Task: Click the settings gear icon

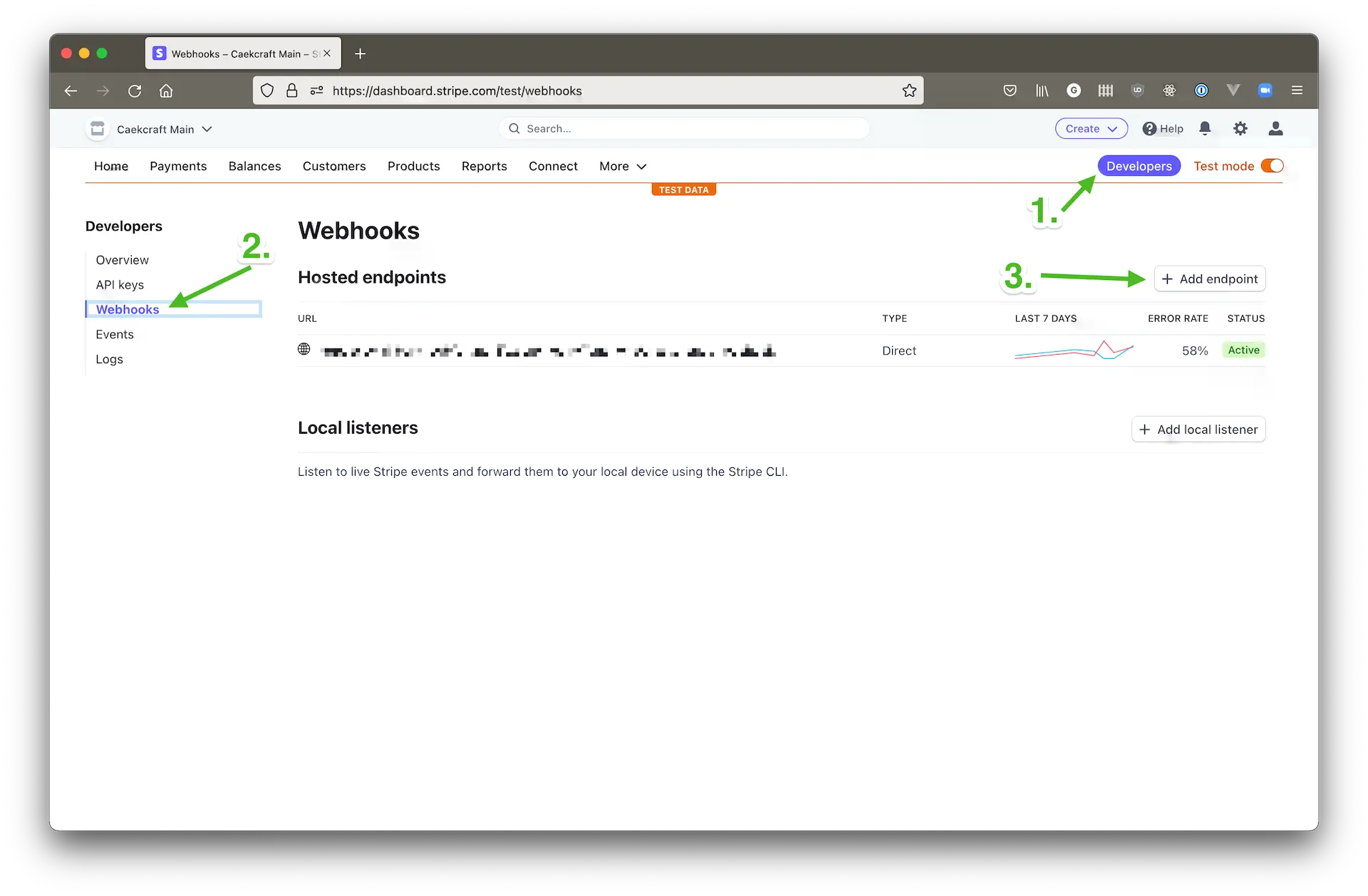Action: [x=1240, y=128]
